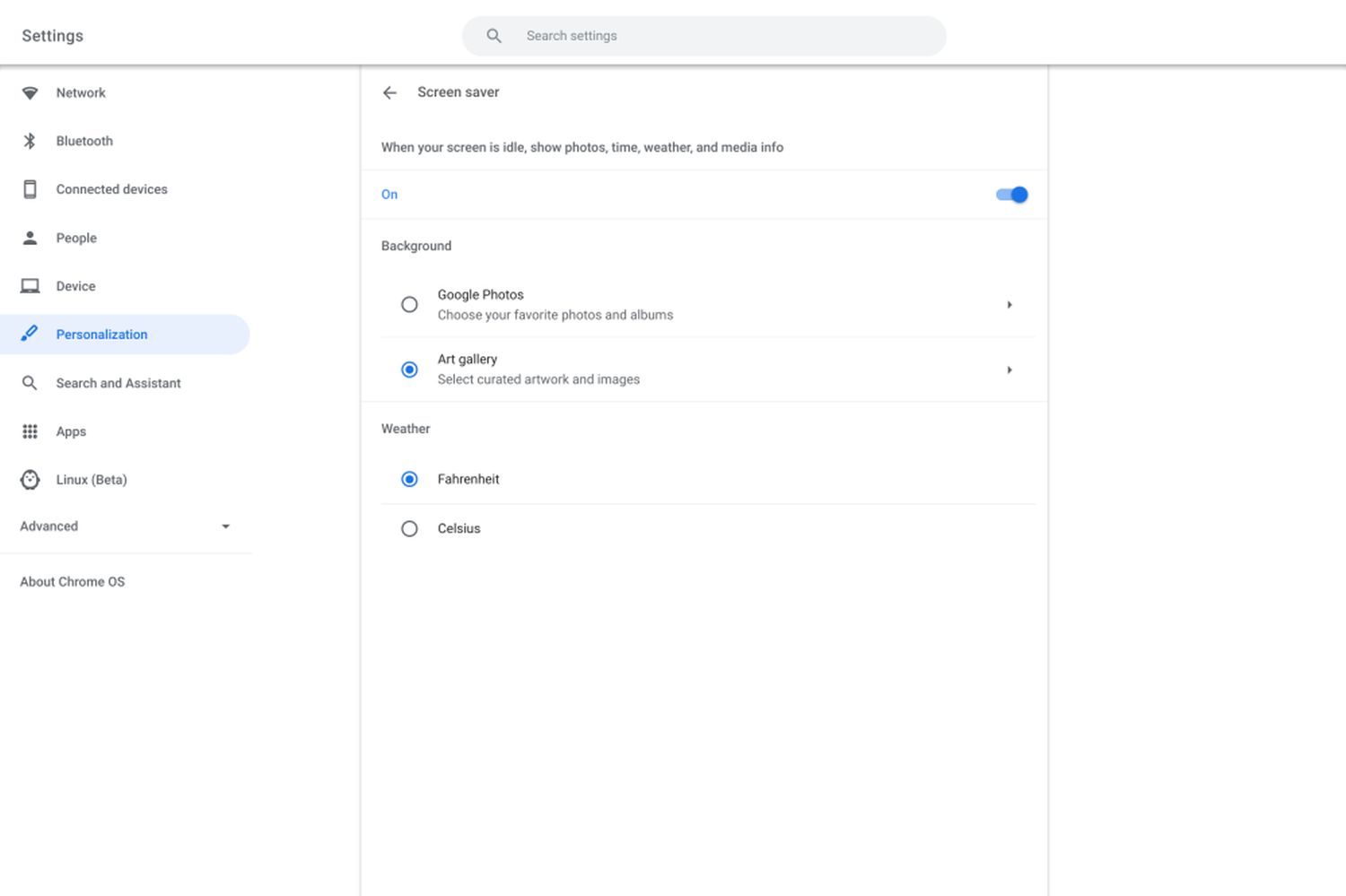Click the People person icon
The image size is (1346, 896).
[30, 238]
